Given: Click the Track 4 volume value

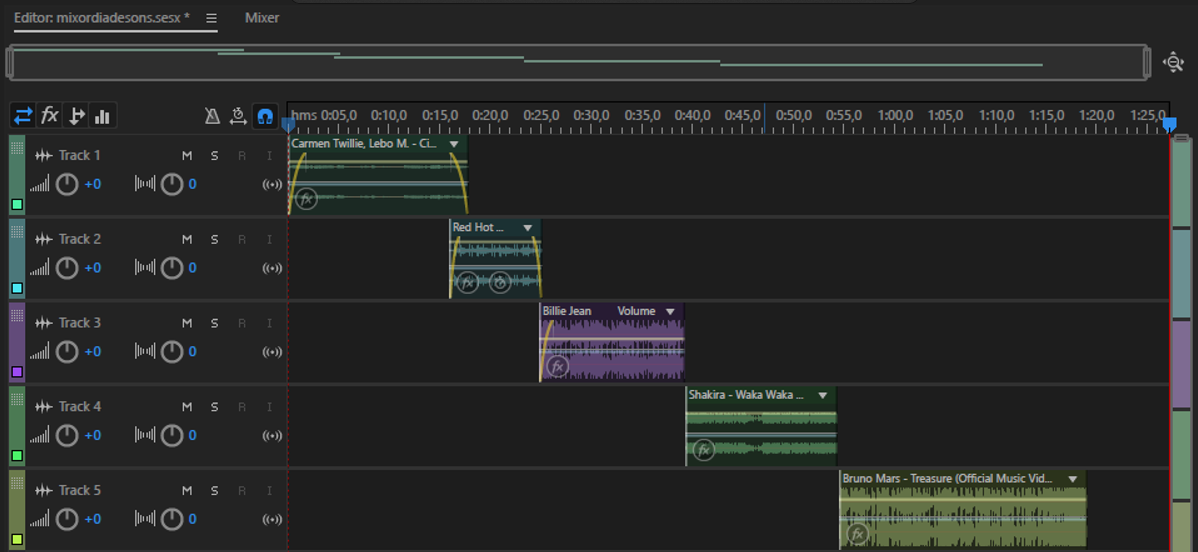Looking at the screenshot, I should pyautogui.click(x=92, y=435).
